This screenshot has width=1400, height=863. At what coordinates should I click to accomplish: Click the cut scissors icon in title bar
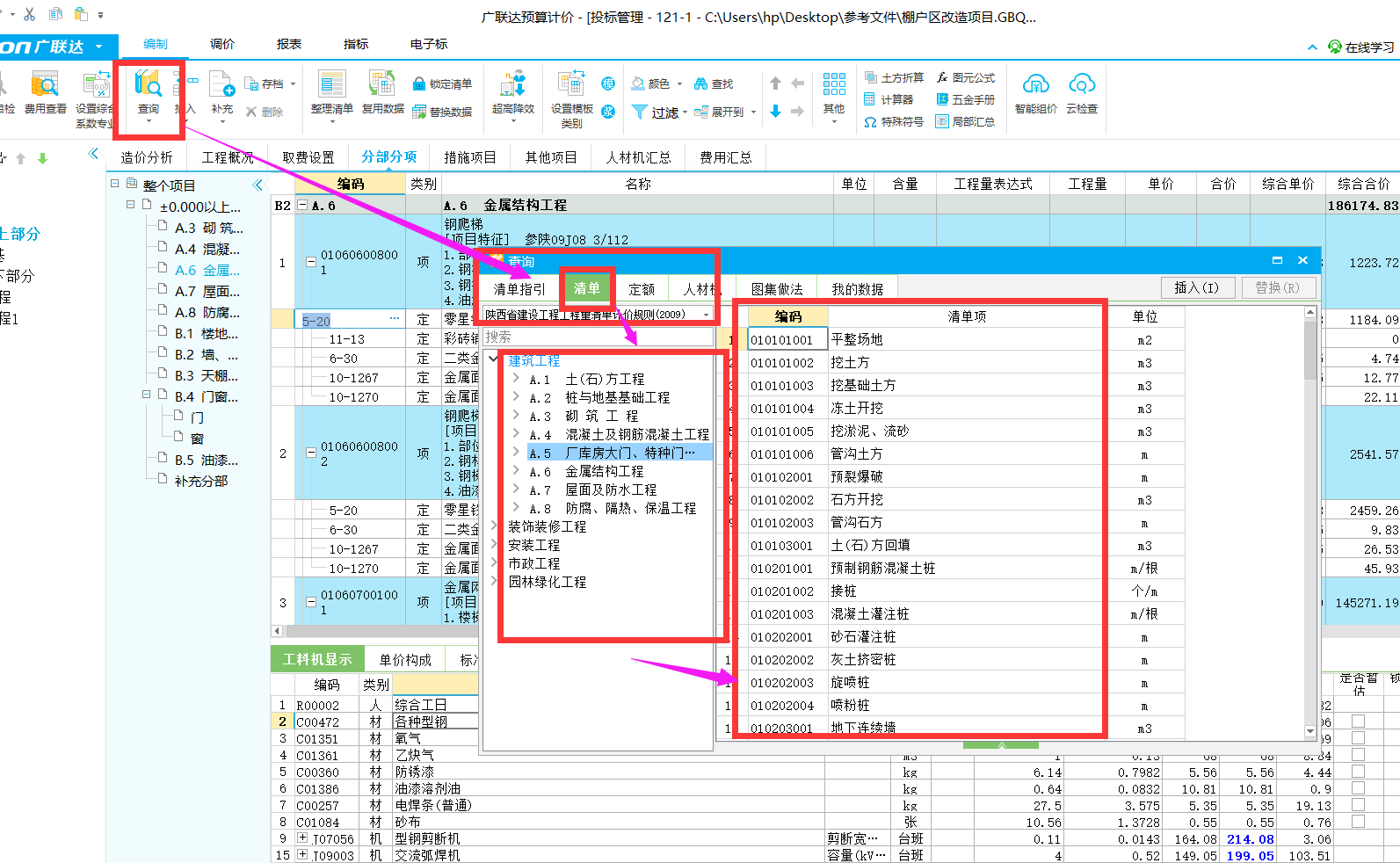(29, 14)
